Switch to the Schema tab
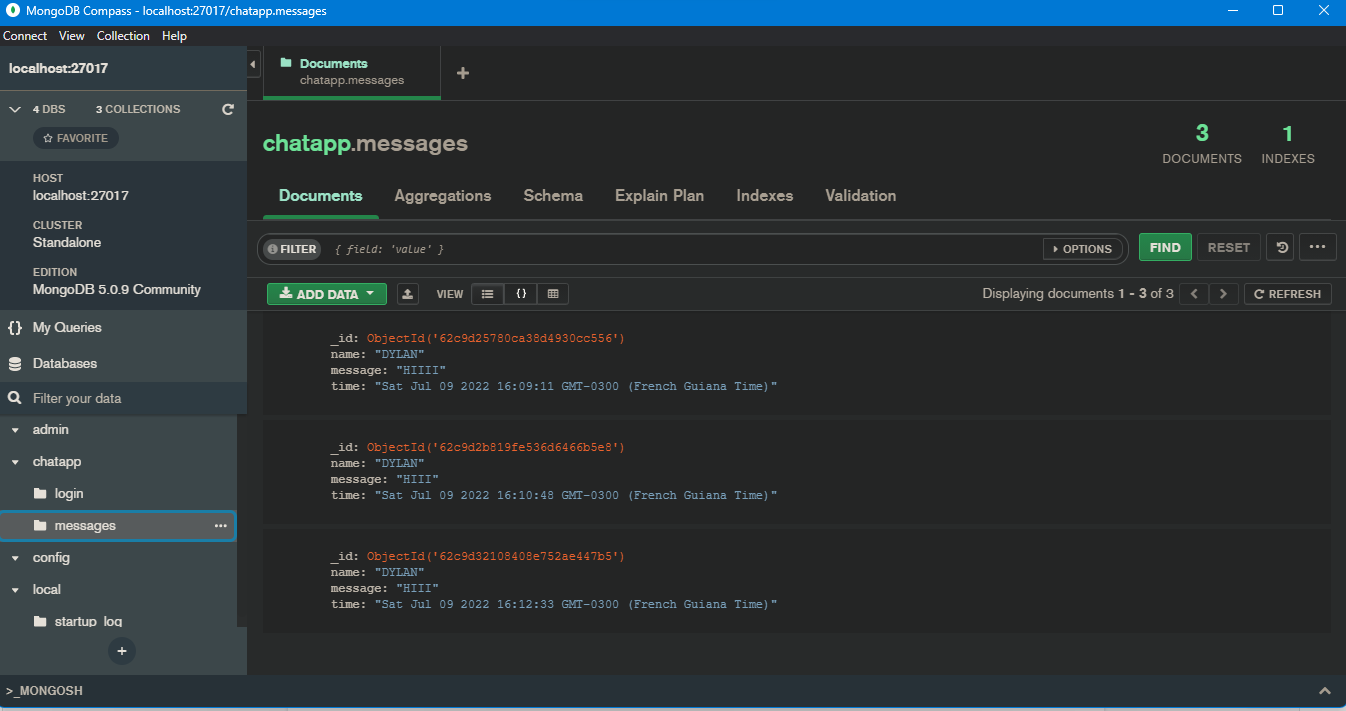 (x=553, y=196)
